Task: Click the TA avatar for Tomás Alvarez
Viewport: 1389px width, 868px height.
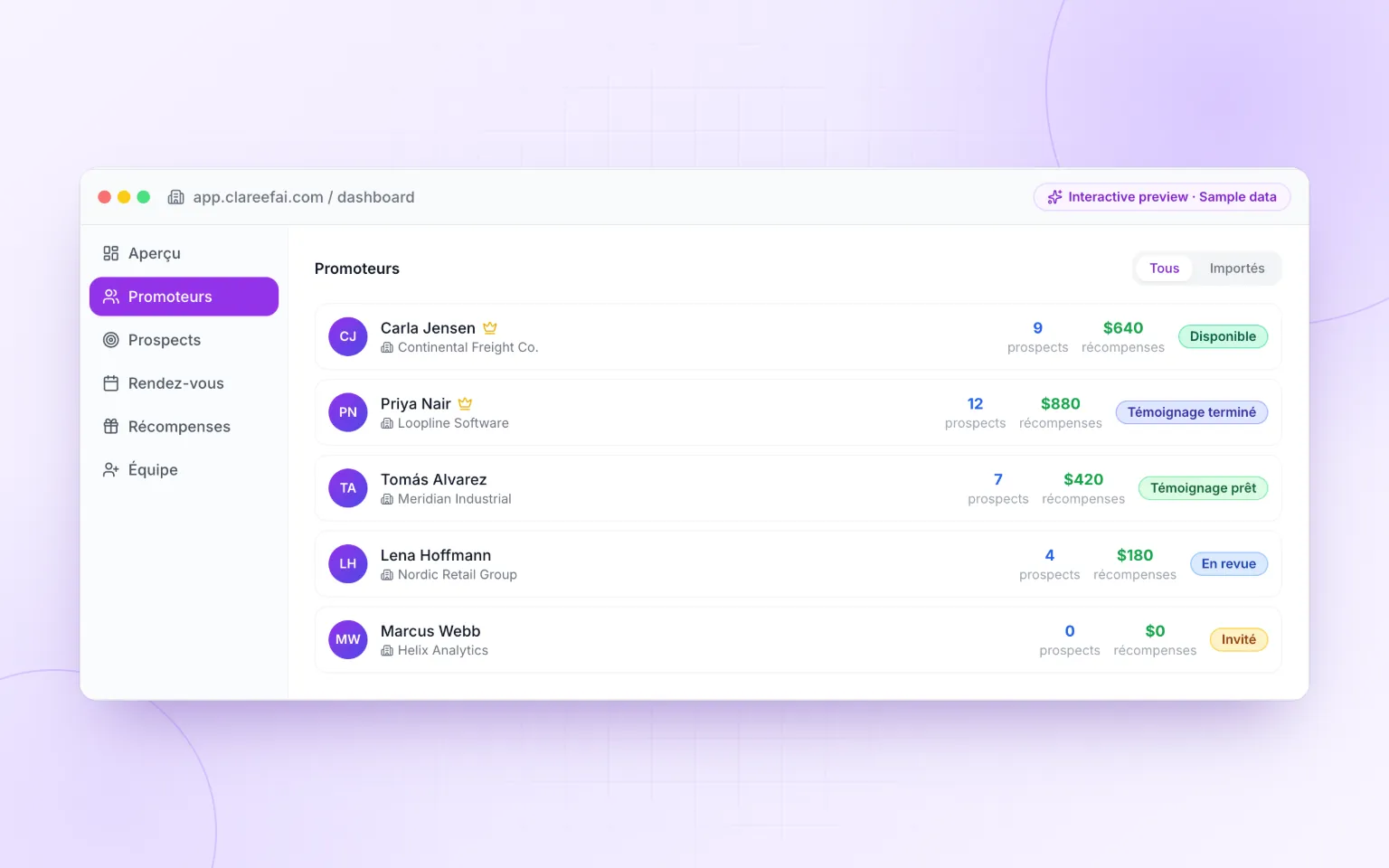Action: click(348, 488)
